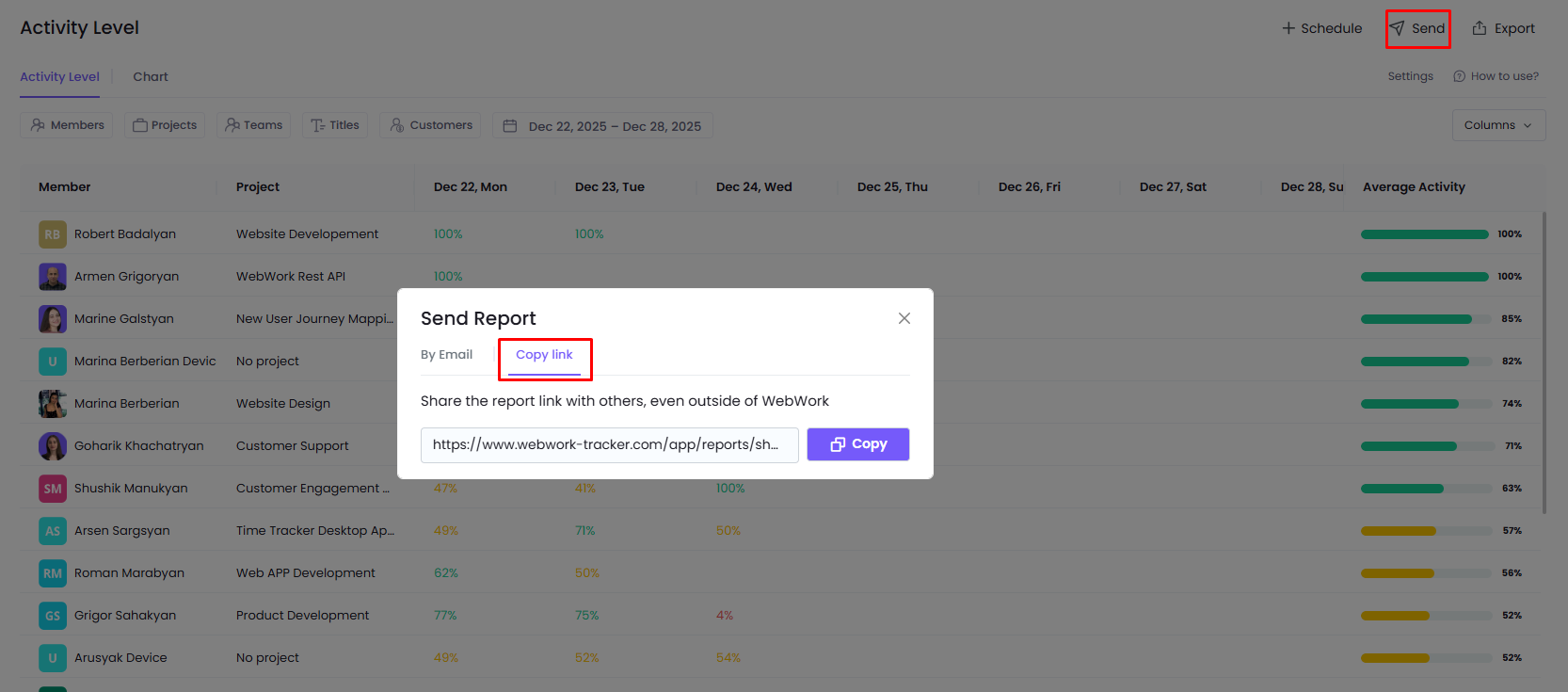
Task: Open the Settings link
Action: [1410, 76]
